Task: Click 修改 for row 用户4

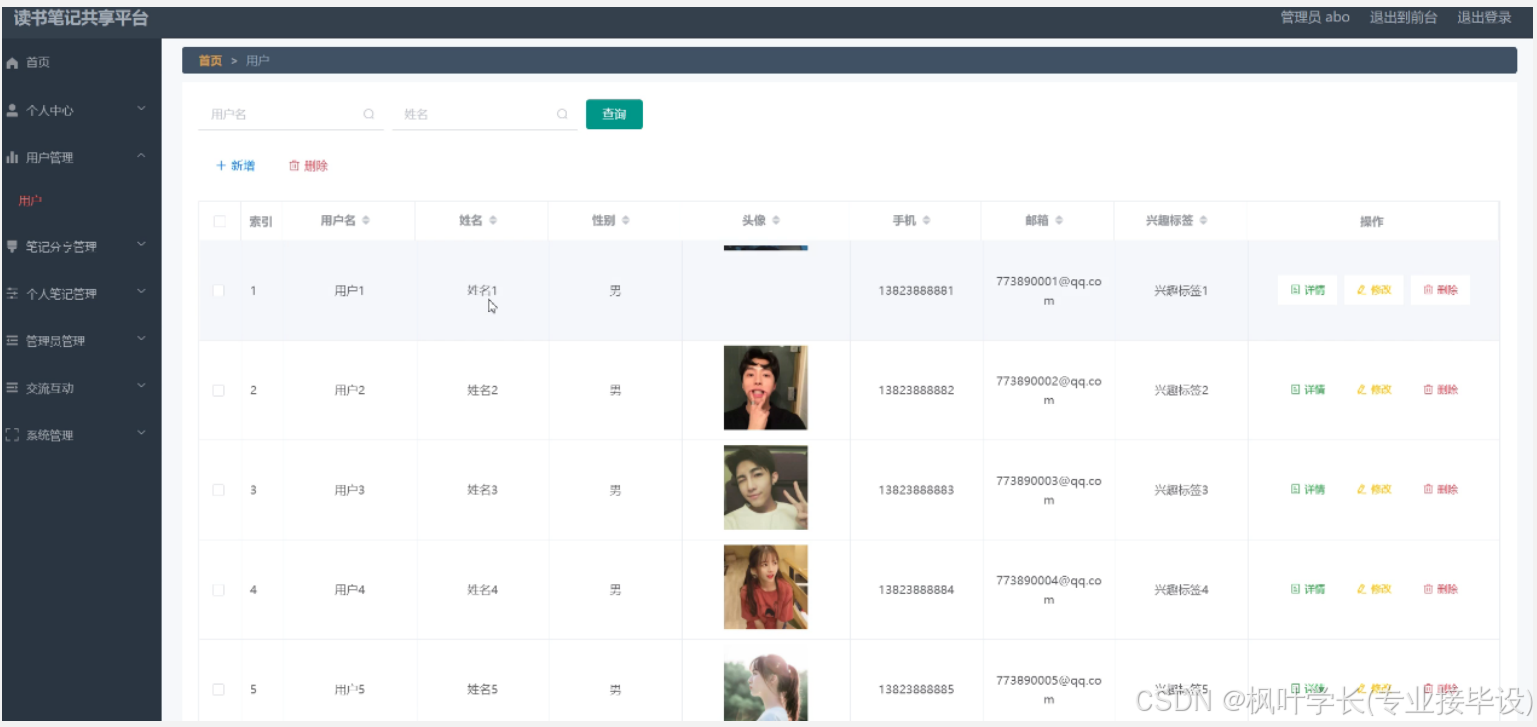Action: [1374, 590]
